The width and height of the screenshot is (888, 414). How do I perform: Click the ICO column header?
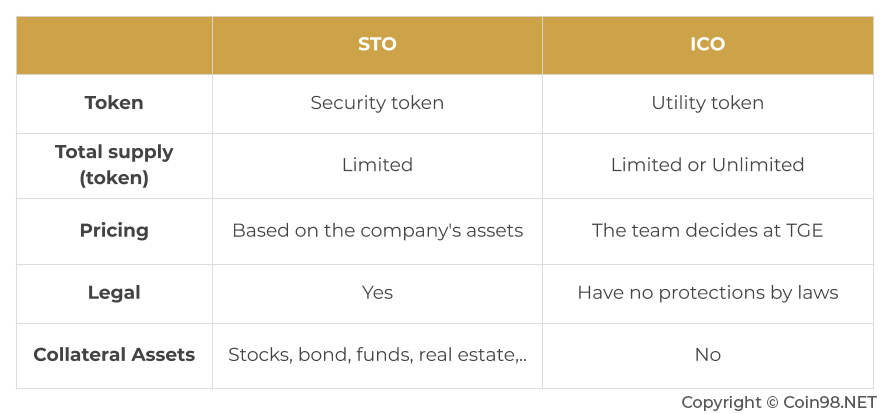707,44
